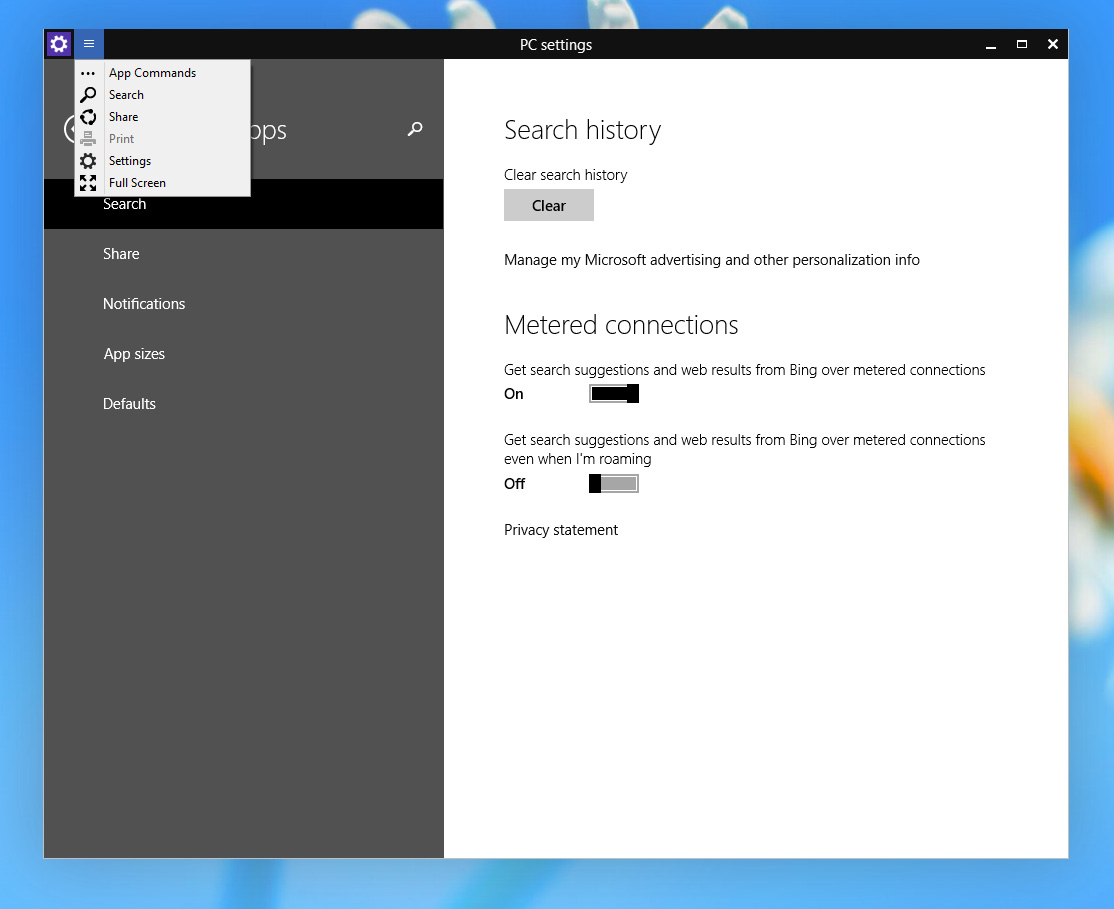1114x909 pixels.
Task: Enable Bing results while roaming
Action: 613,483
